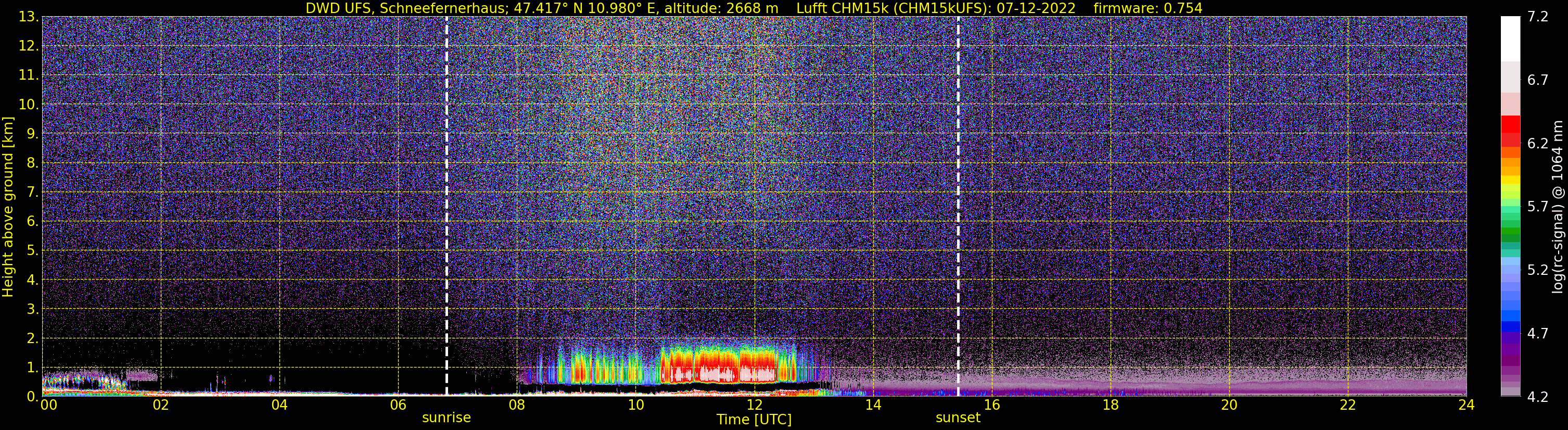
Task: Click the height axis tick label 11
Action: tap(28, 75)
